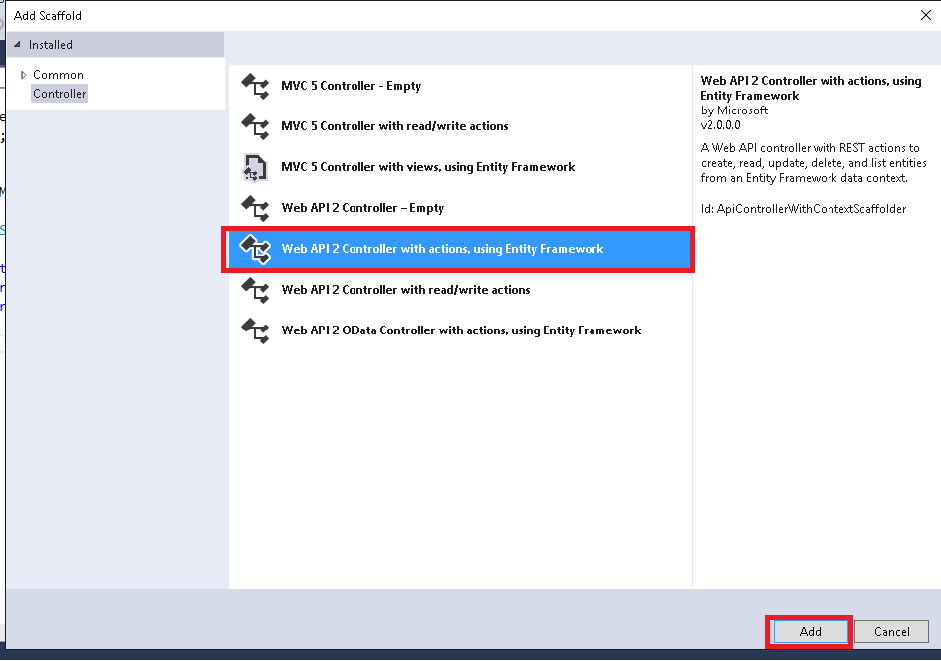
Task: Select the Installed header label
Action: tap(50, 45)
